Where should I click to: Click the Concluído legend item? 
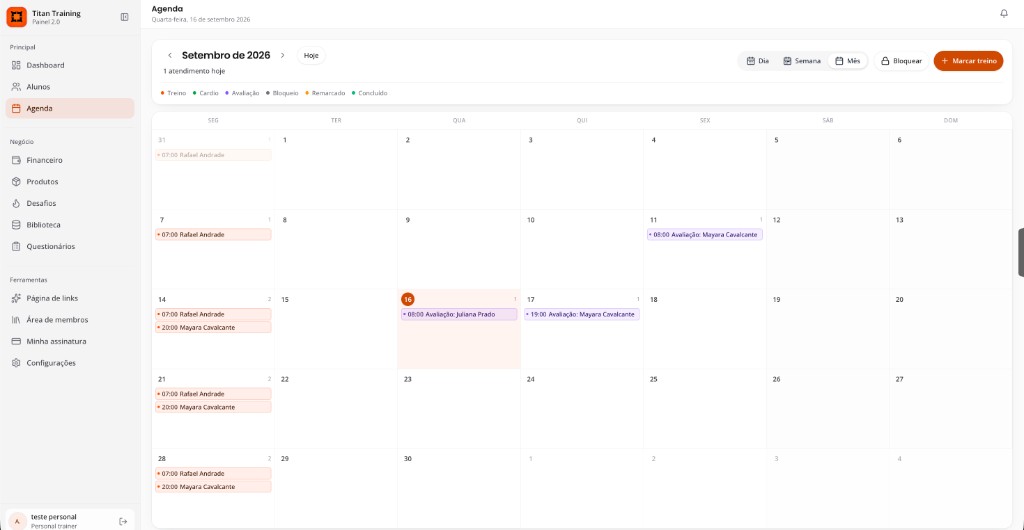[x=370, y=93]
